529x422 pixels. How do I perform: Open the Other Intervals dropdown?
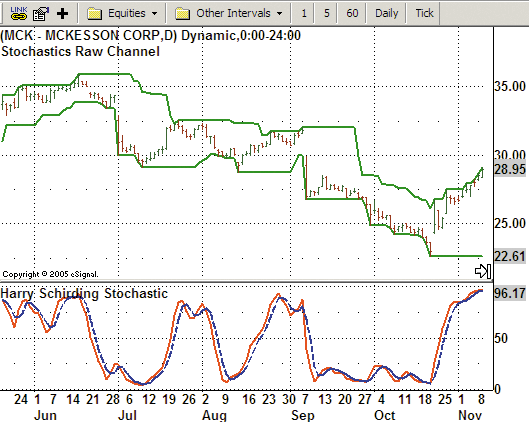229,13
